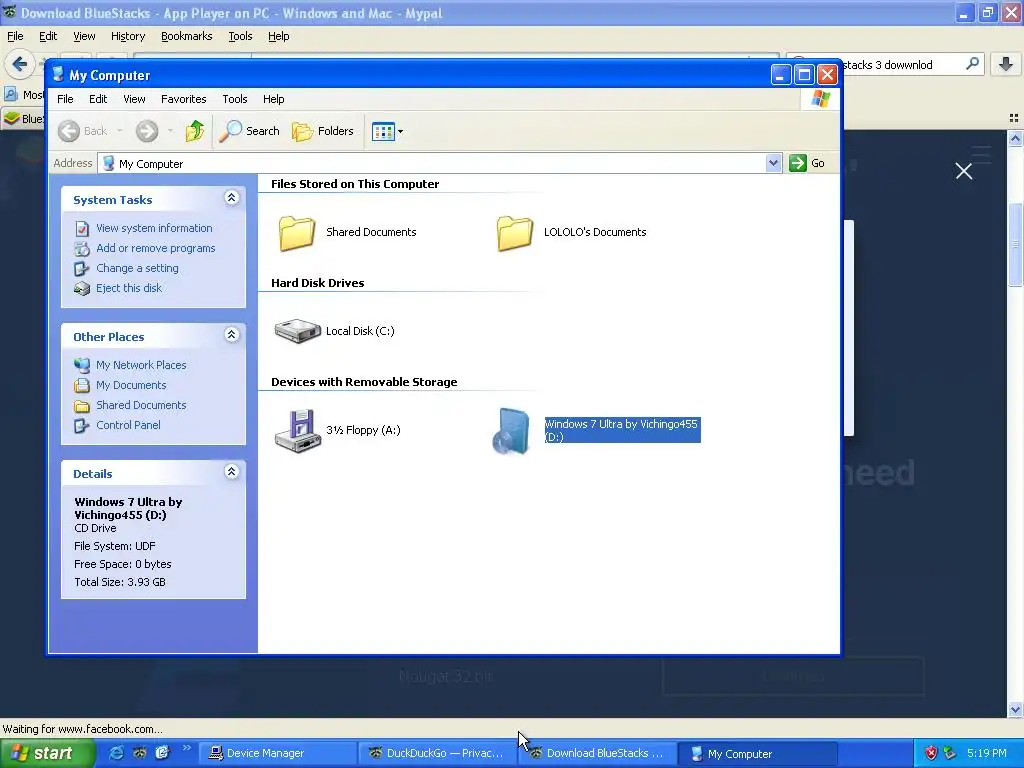Click the Eject this disk icon

[x=82, y=289]
